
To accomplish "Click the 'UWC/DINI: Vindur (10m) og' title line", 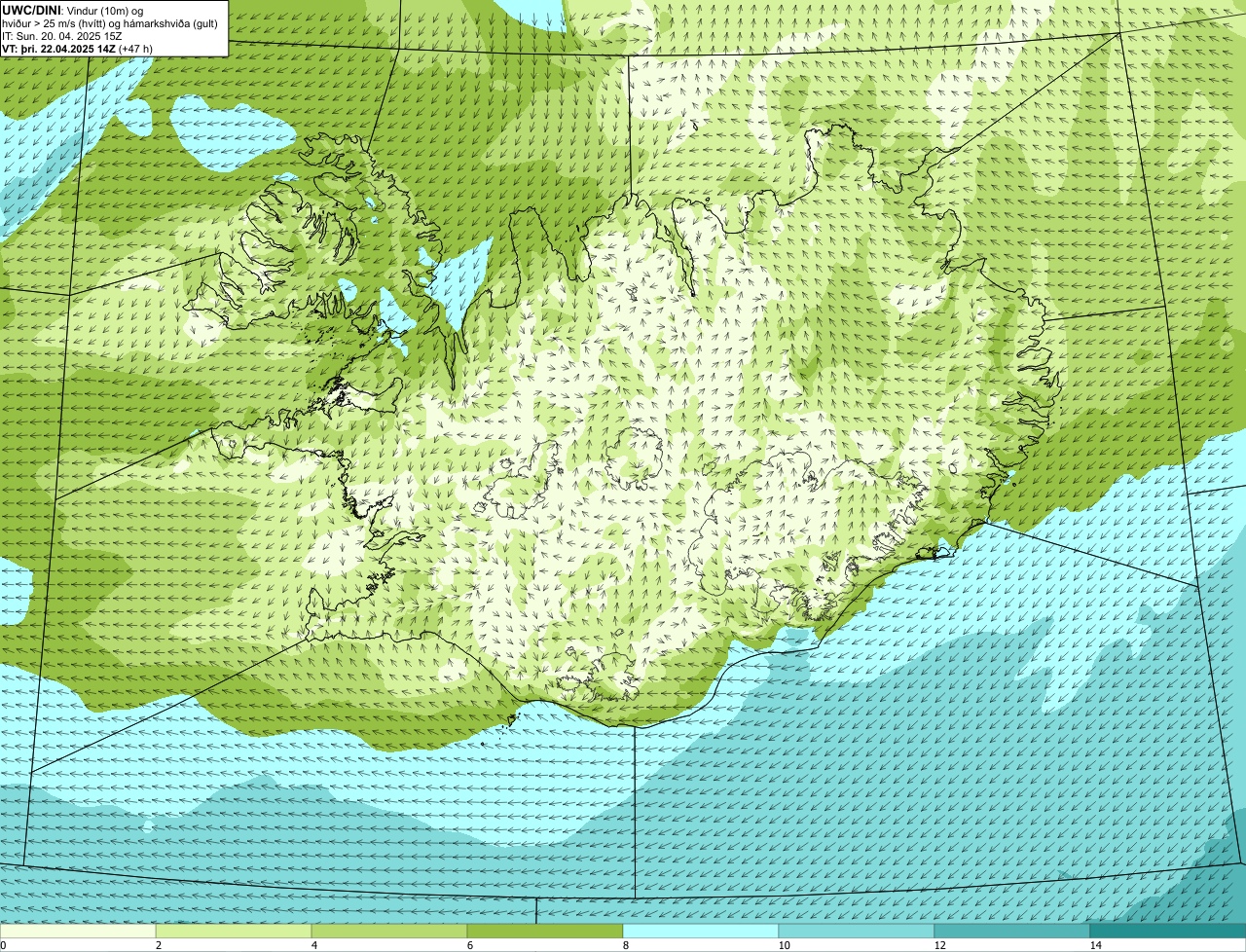I will (x=72, y=11).
